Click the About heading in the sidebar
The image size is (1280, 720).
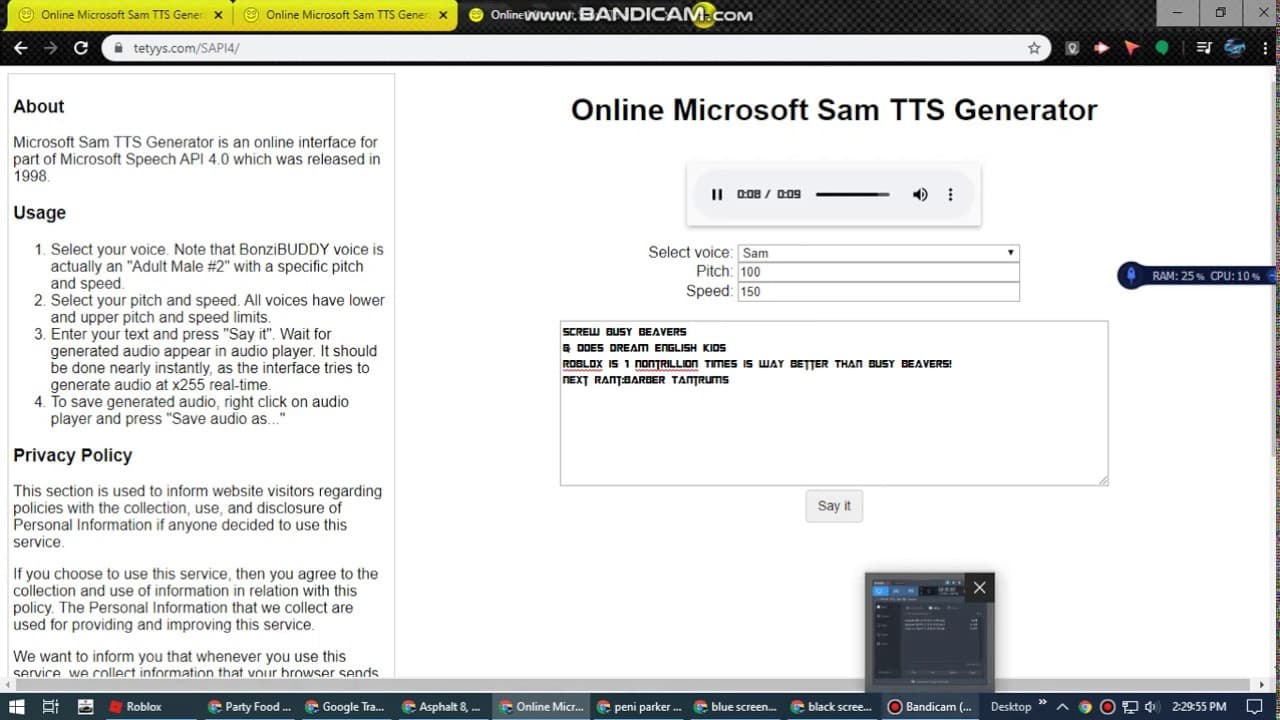38,106
